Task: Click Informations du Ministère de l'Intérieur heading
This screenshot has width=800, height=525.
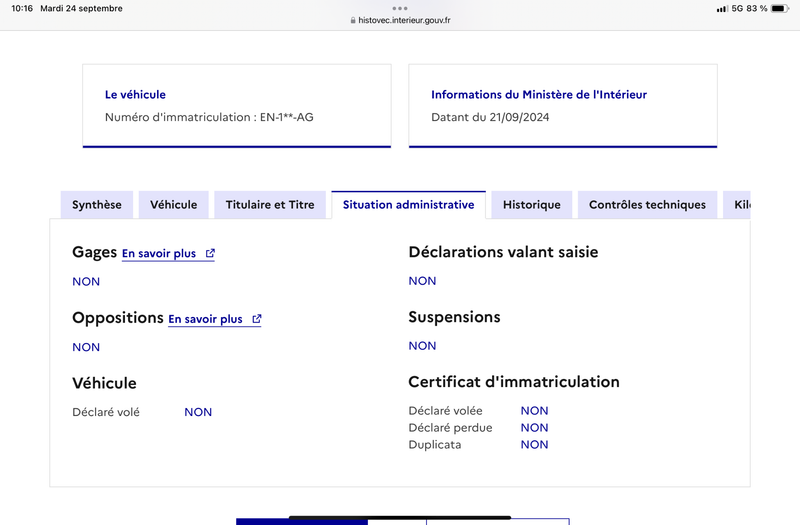Action: coord(539,94)
